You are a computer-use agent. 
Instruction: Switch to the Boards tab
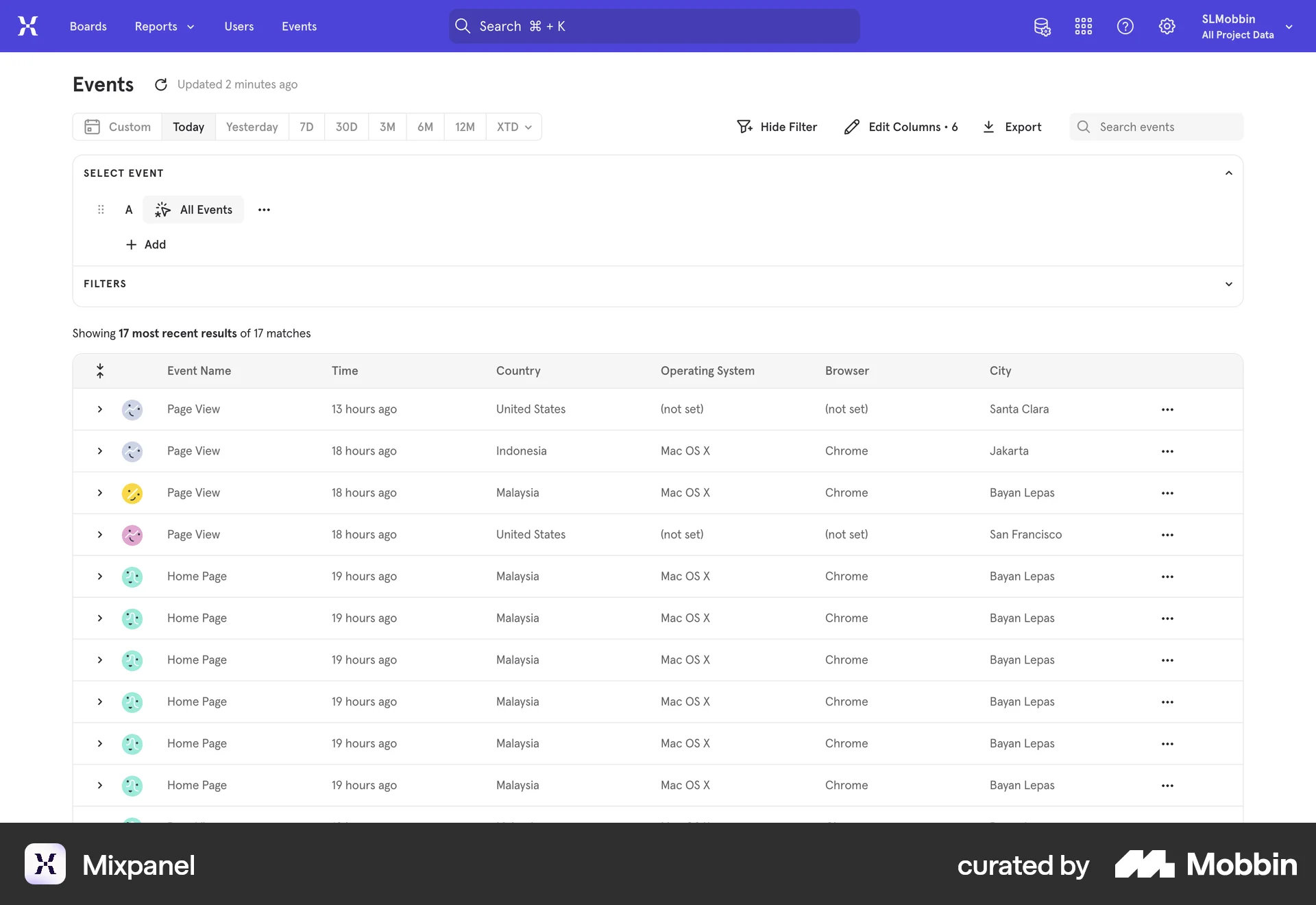point(88,26)
